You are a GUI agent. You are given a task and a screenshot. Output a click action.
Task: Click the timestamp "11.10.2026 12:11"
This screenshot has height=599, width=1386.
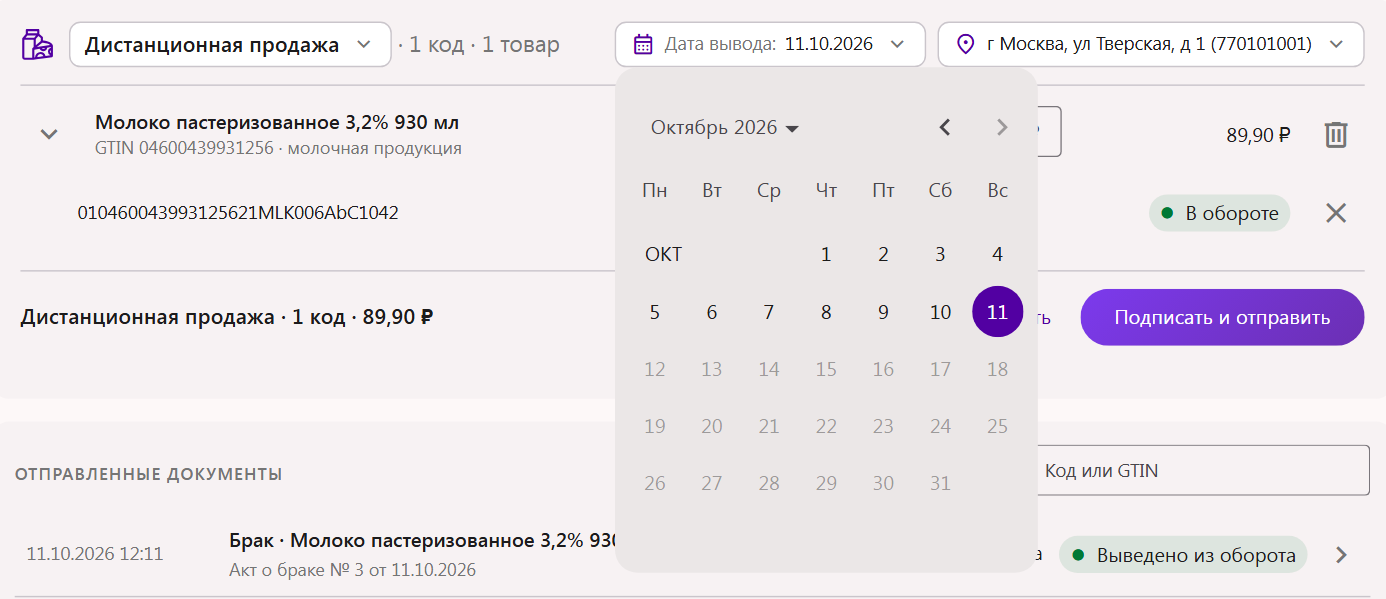(95, 554)
